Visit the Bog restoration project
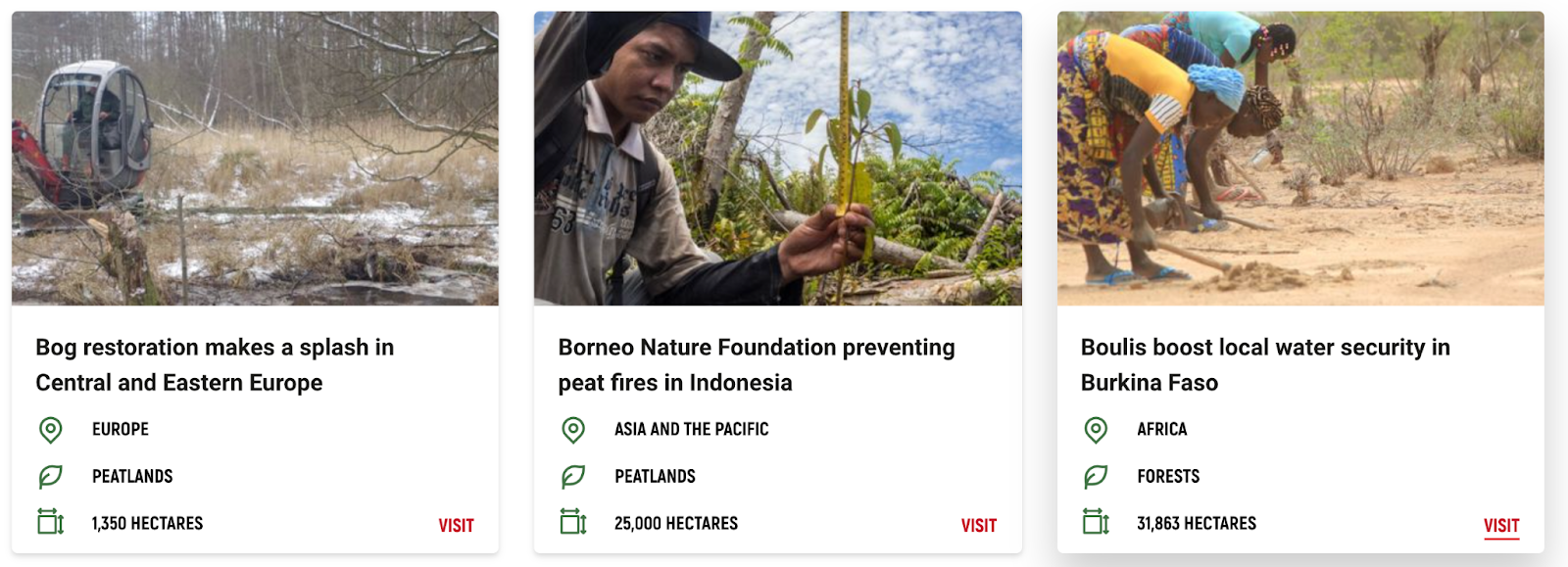This screenshot has width=1568, height=567. [456, 526]
